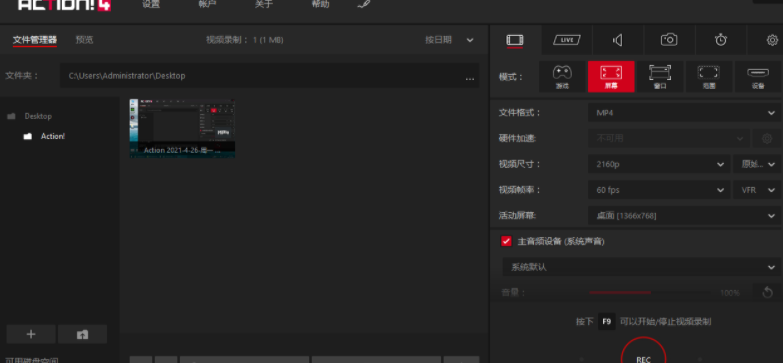Open the 原始 aspect dropdown

[x=757, y=164]
